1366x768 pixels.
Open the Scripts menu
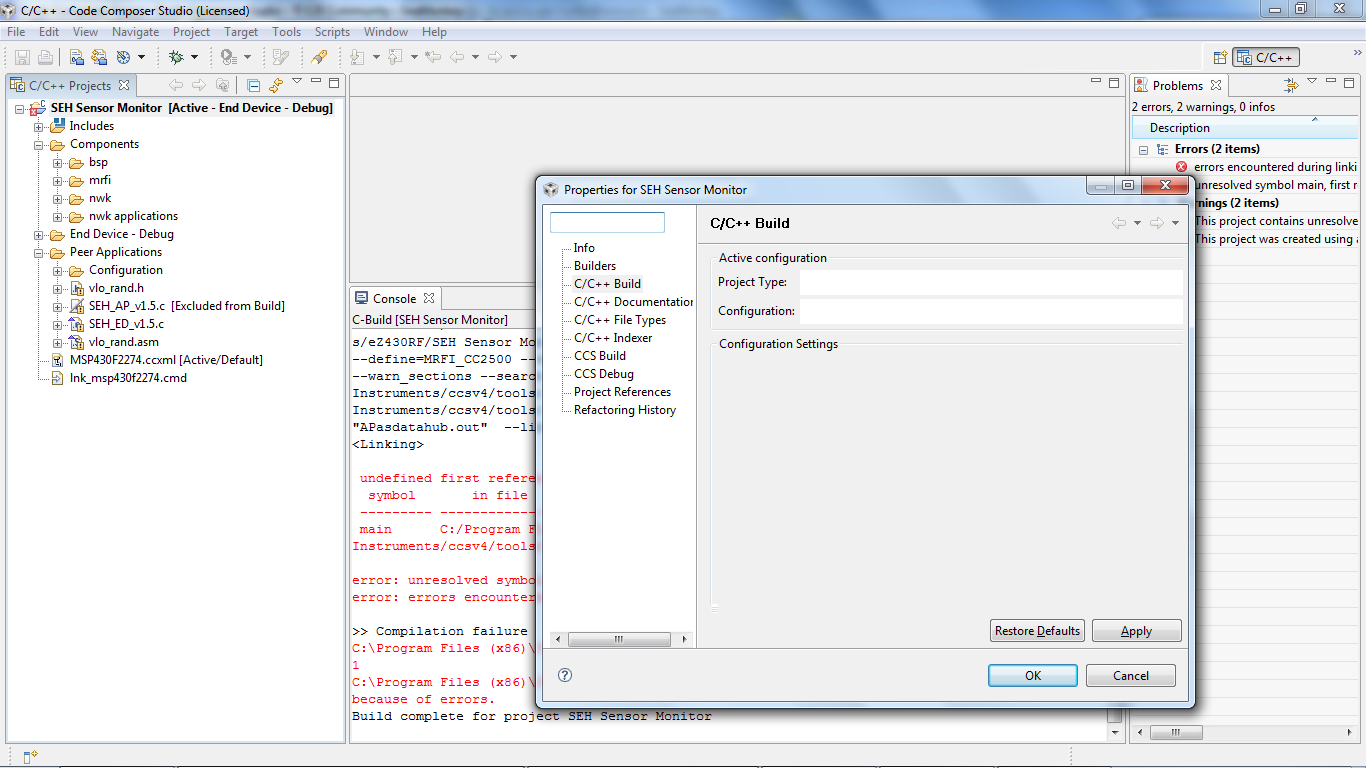332,32
